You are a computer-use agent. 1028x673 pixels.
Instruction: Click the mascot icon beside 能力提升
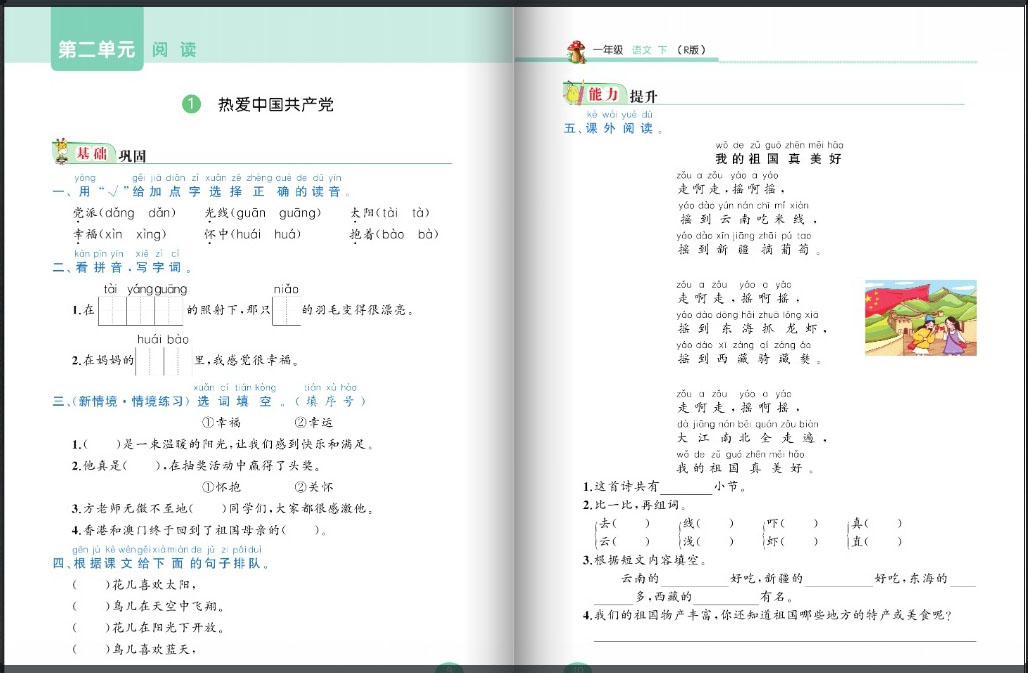(573, 92)
